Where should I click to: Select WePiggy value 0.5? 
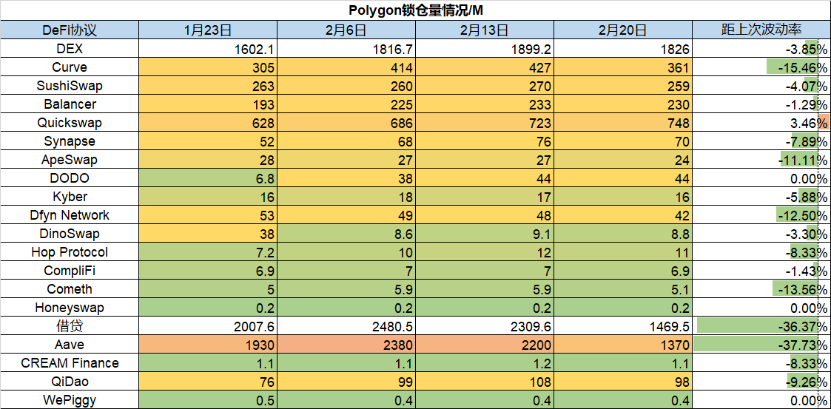coord(208,399)
